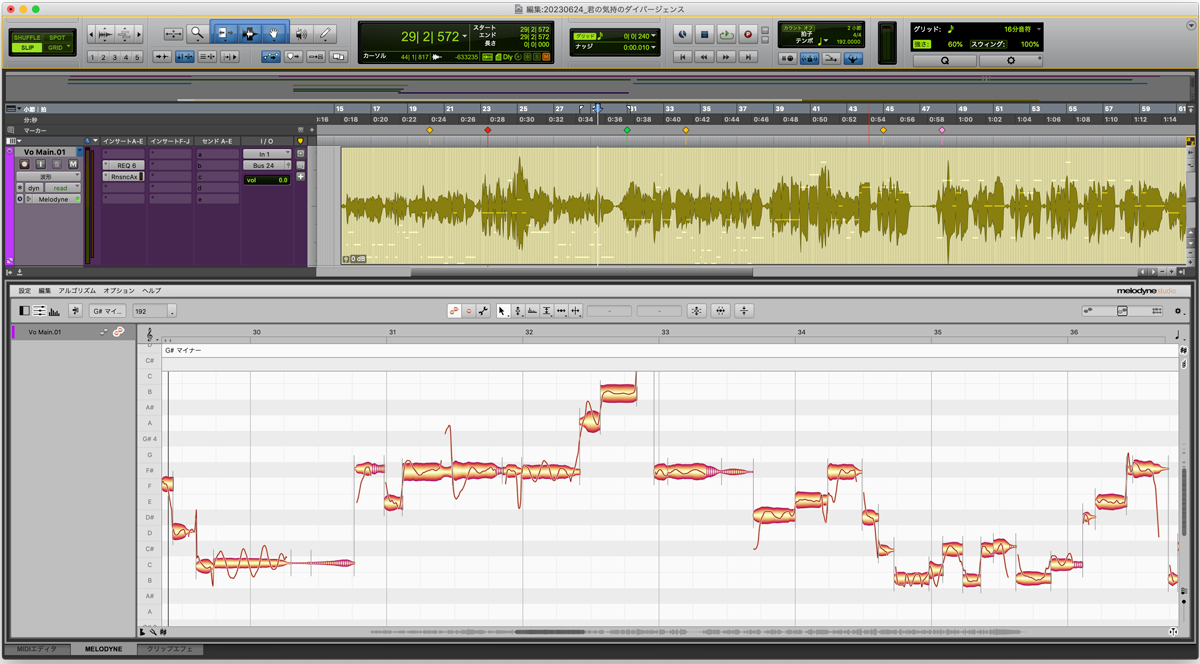Select SLIP edit mode
This screenshot has height=664, width=1200.
27,47
